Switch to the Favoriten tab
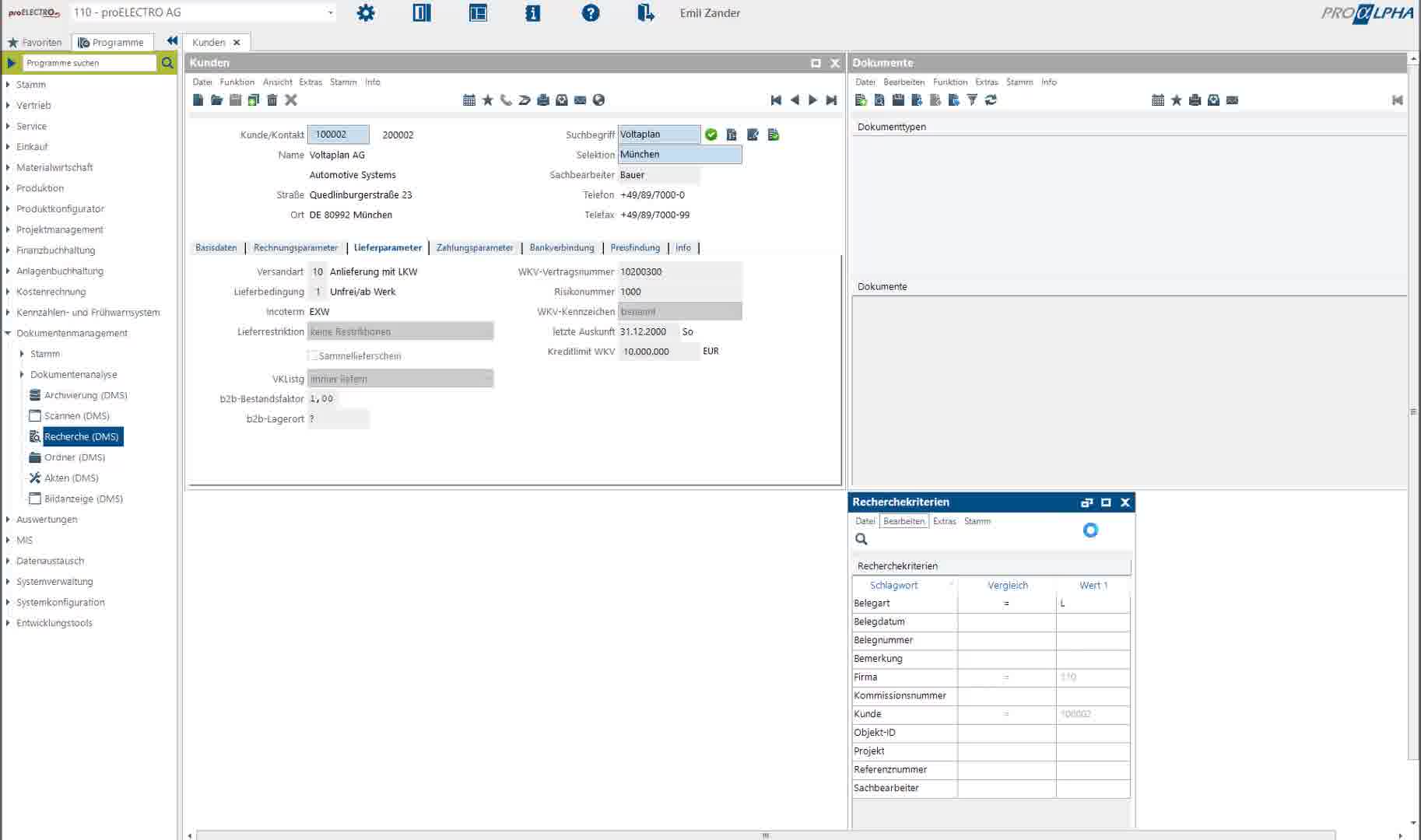This screenshot has height=840, width=1421. (34, 42)
